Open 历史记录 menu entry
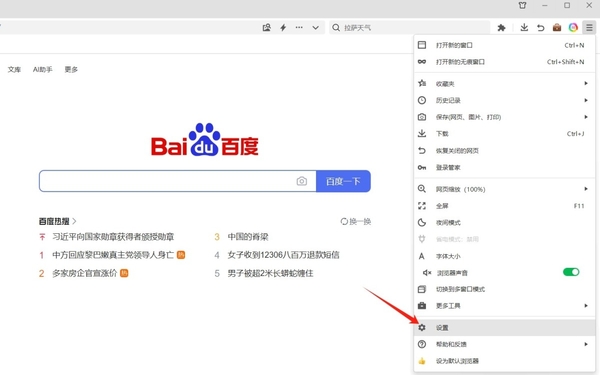The width and height of the screenshot is (600, 375). 504,100
